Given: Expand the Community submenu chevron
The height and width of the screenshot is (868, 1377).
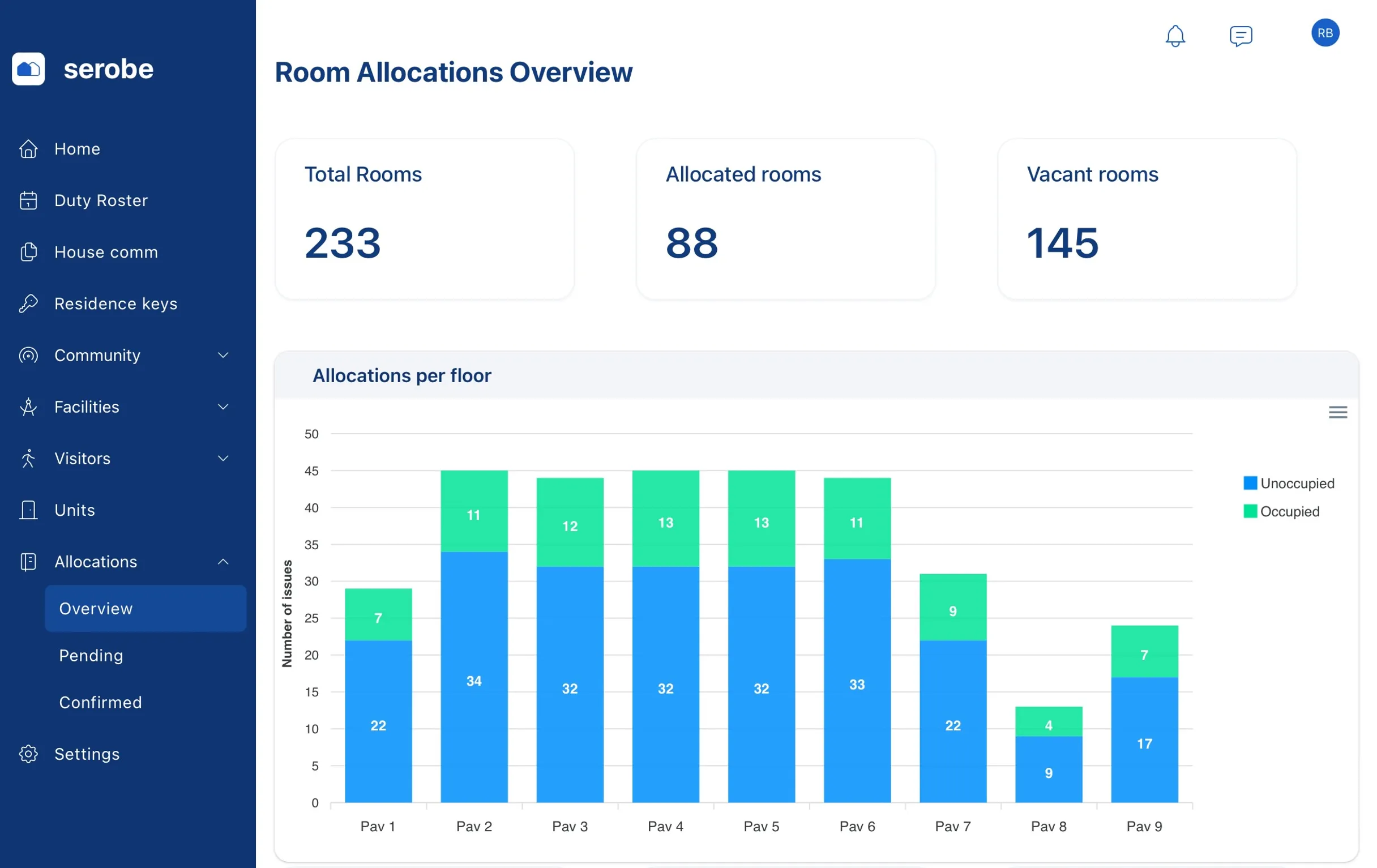Looking at the screenshot, I should point(223,355).
